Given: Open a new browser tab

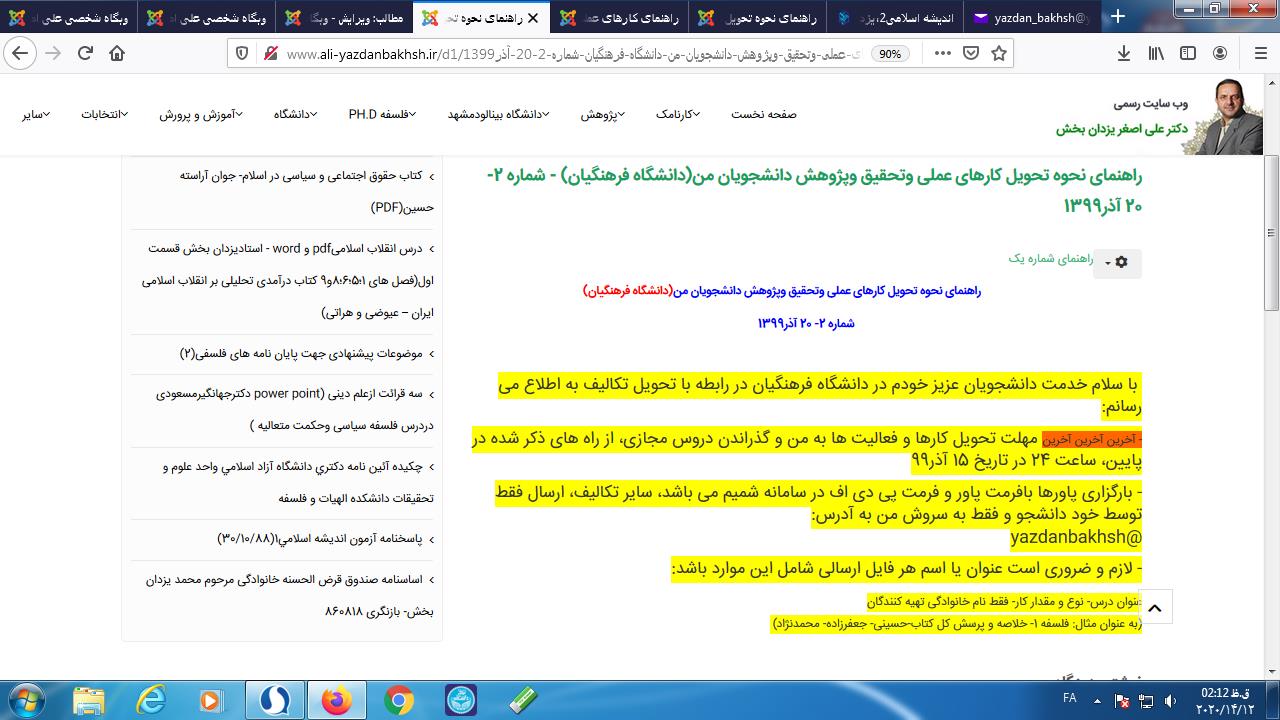Looking at the screenshot, I should click(1118, 17).
